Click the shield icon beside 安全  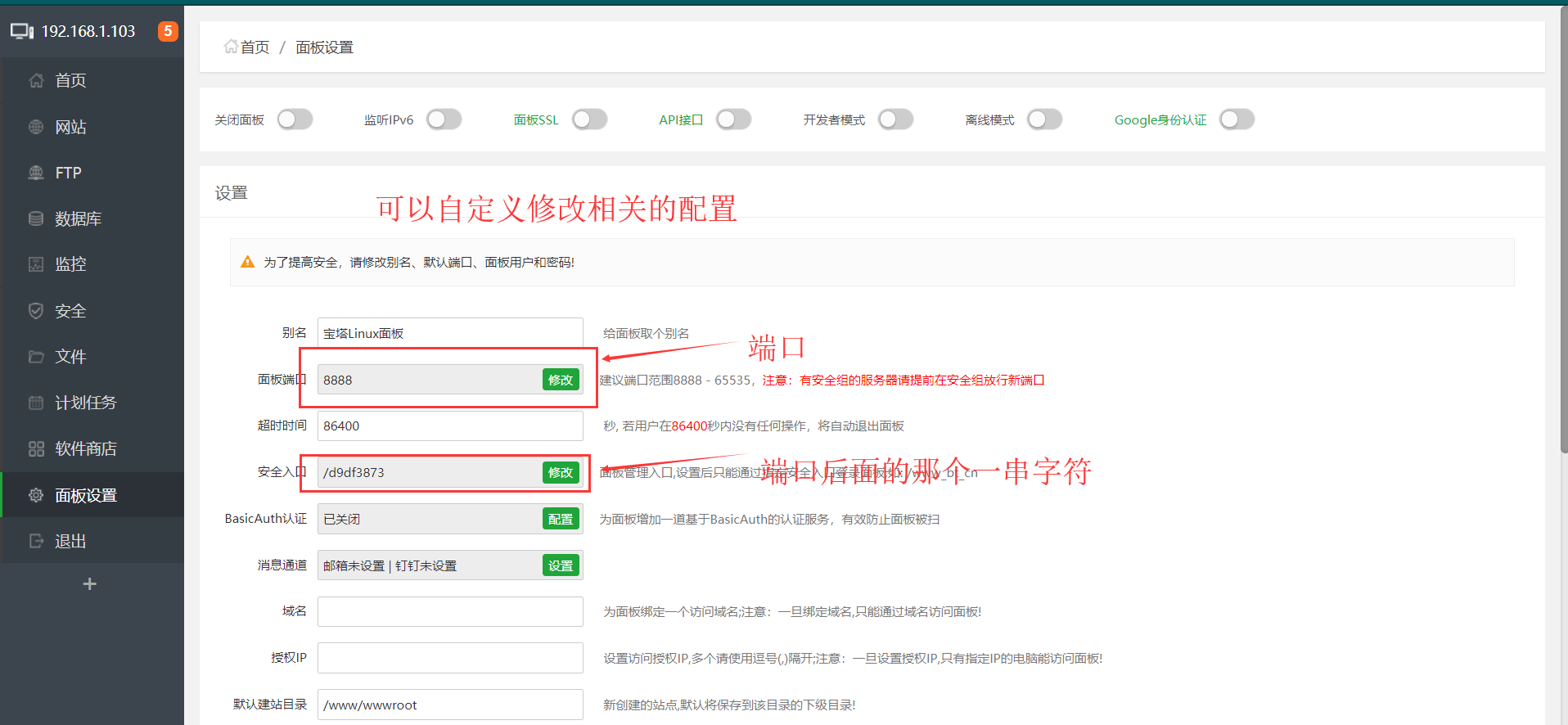36,311
